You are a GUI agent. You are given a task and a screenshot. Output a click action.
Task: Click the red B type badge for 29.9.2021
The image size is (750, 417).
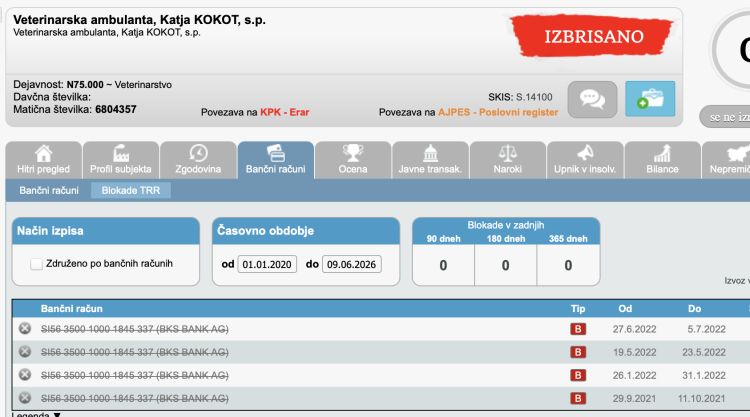578,398
